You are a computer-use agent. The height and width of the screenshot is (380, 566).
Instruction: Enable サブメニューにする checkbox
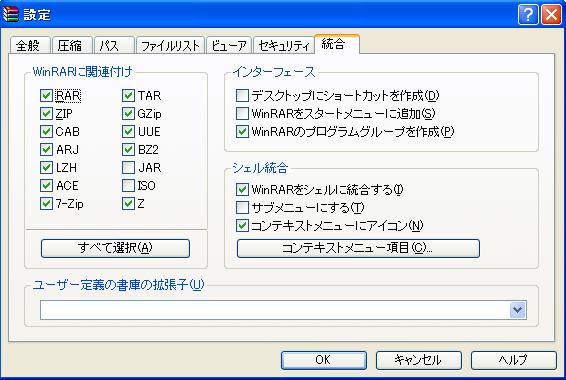tap(242, 208)
